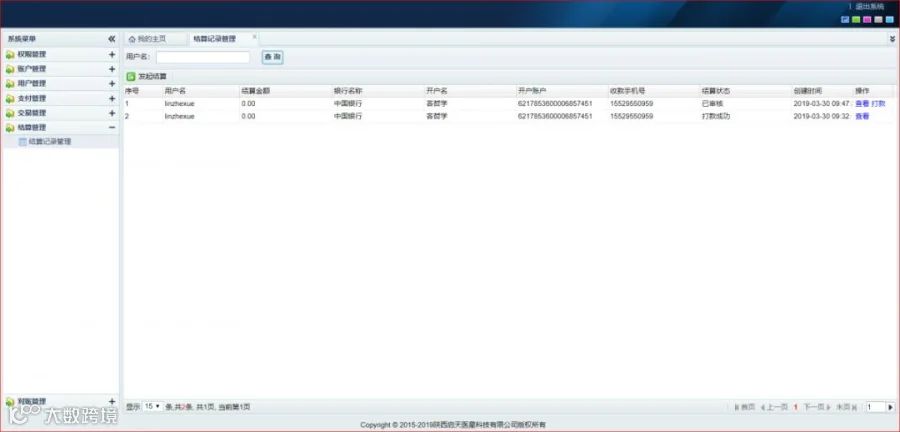Click the green 发起结算 icon

131,76
